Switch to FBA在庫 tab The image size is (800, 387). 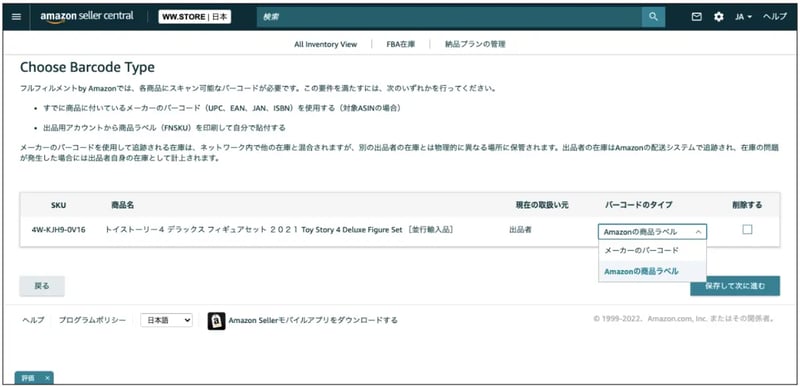pos(401,44)
